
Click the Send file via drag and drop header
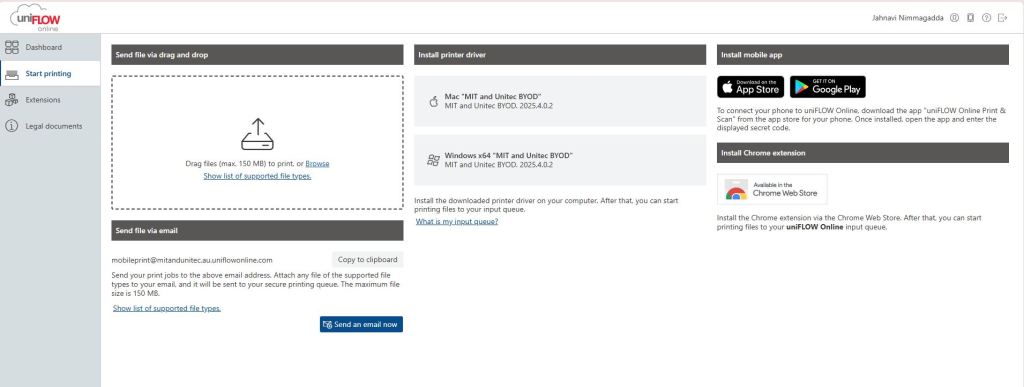(257, 55)
